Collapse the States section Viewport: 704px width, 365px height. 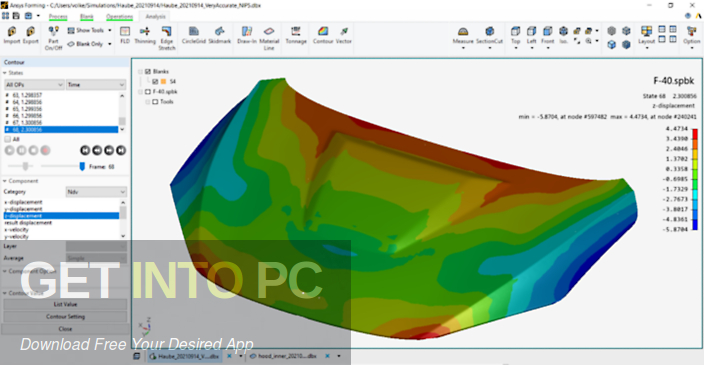(x=5, y=73)
